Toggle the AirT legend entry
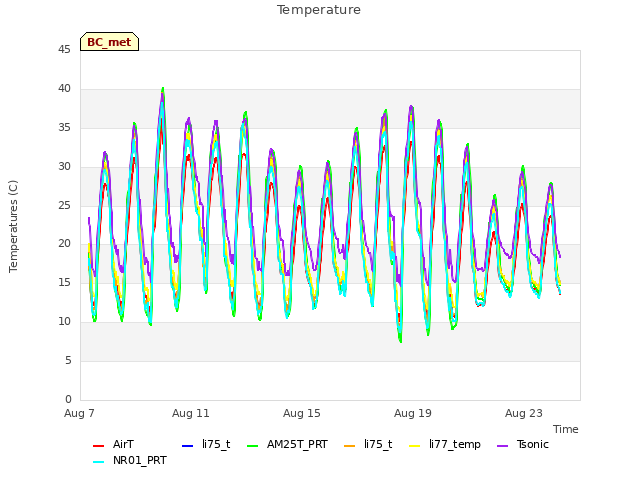This screenshot has height=480, width=640. (x=113, y=444)
